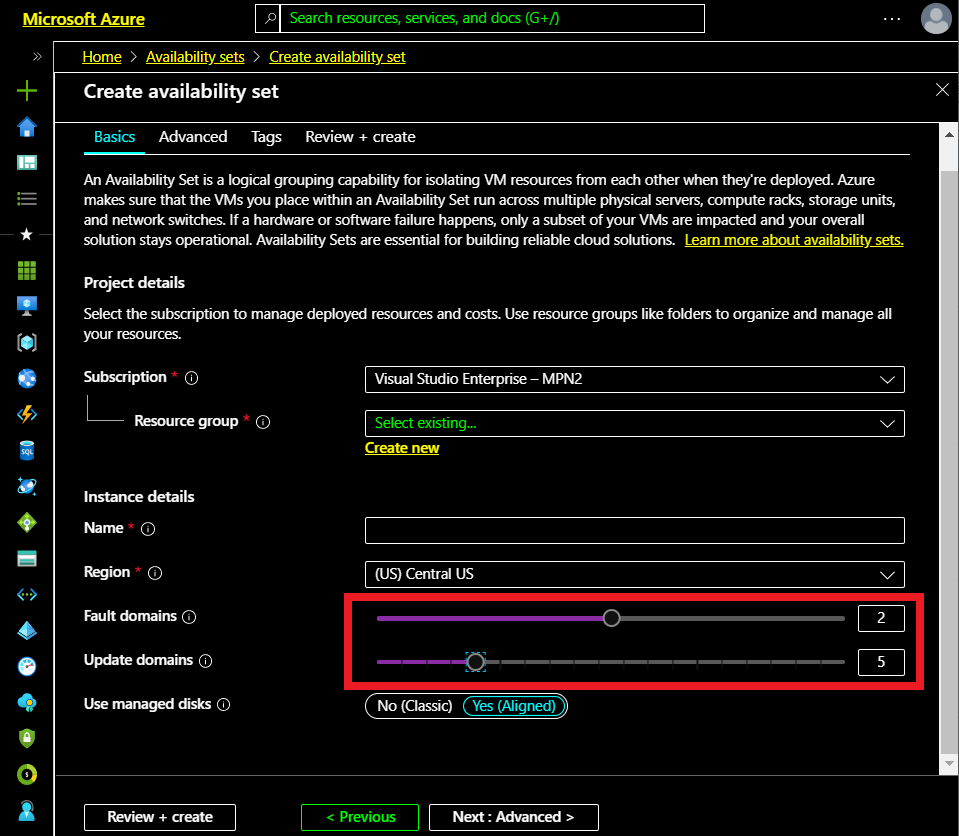
Task: Open the Dashboard sidebar icon
Action: (27, 163)
